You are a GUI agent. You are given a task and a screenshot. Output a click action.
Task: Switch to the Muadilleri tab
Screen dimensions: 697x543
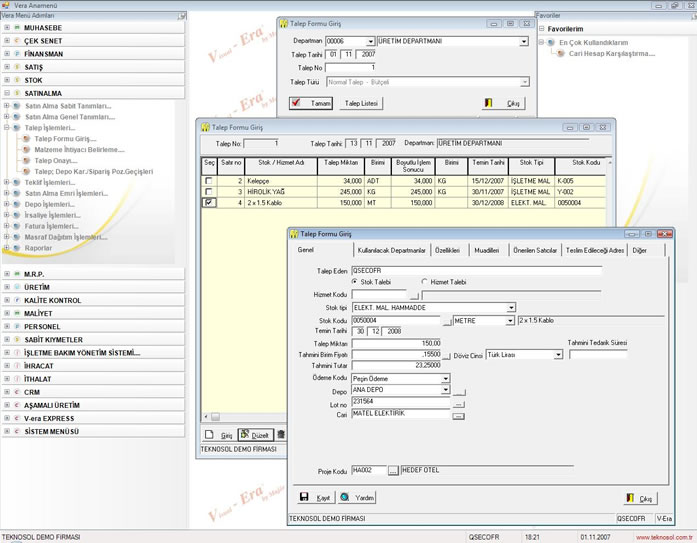[x=486, y=250]
